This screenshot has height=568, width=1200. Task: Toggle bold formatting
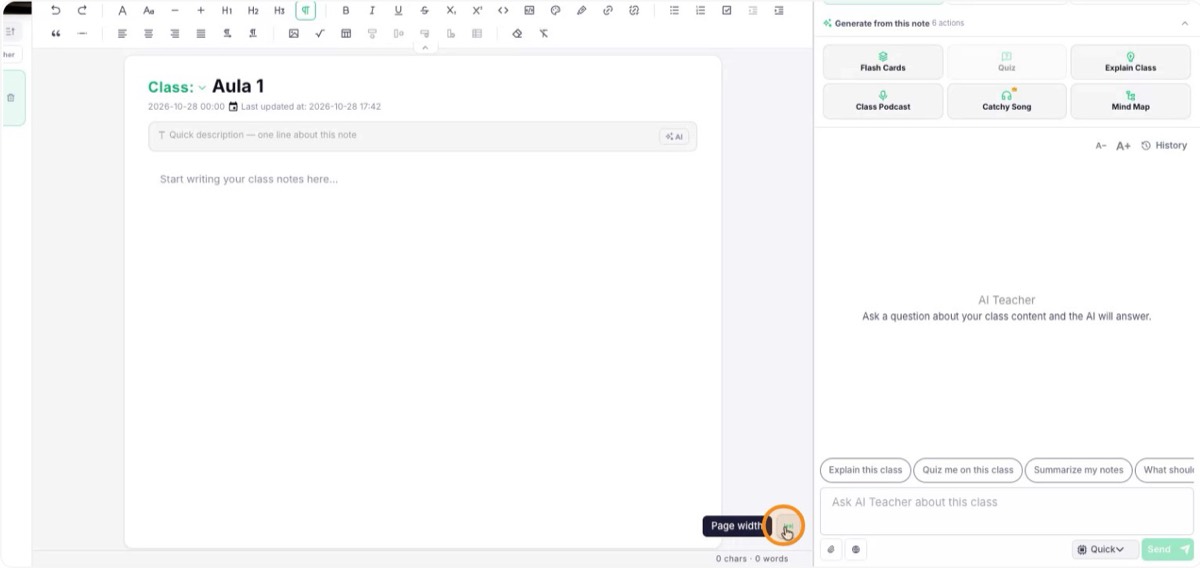(x=346, y=10)
